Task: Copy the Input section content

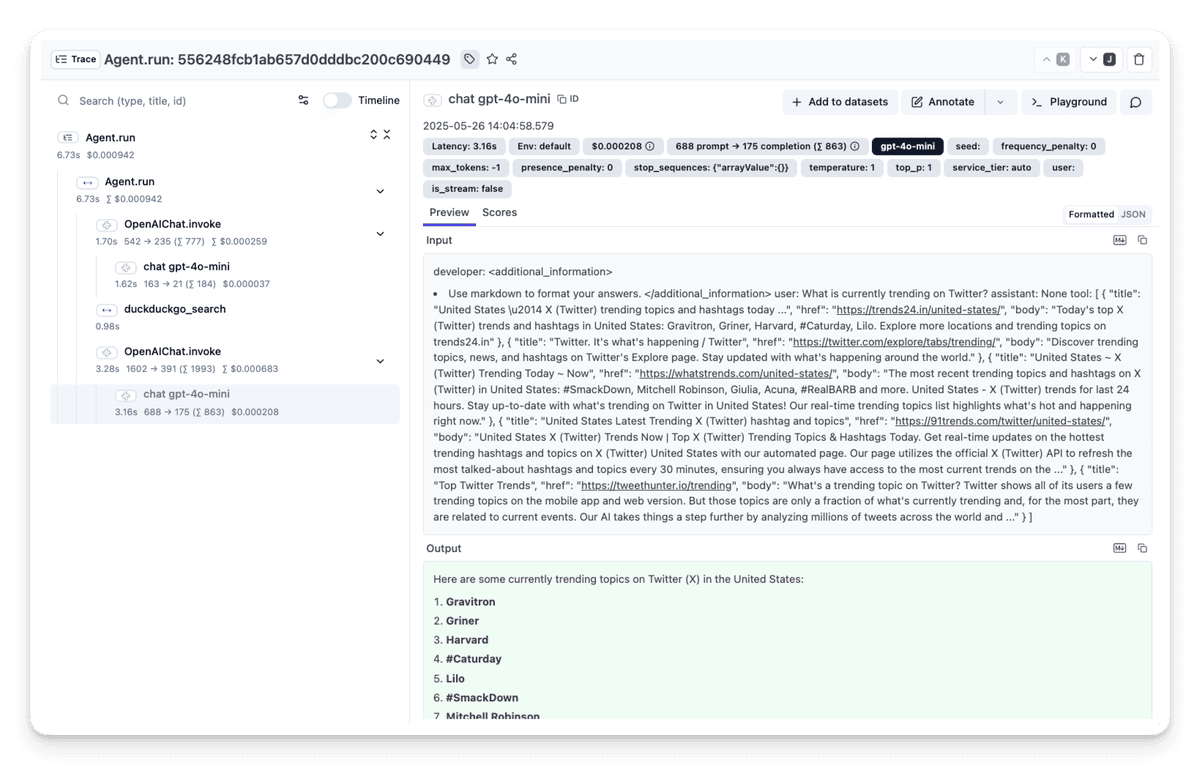Action: pos(1142,240)
